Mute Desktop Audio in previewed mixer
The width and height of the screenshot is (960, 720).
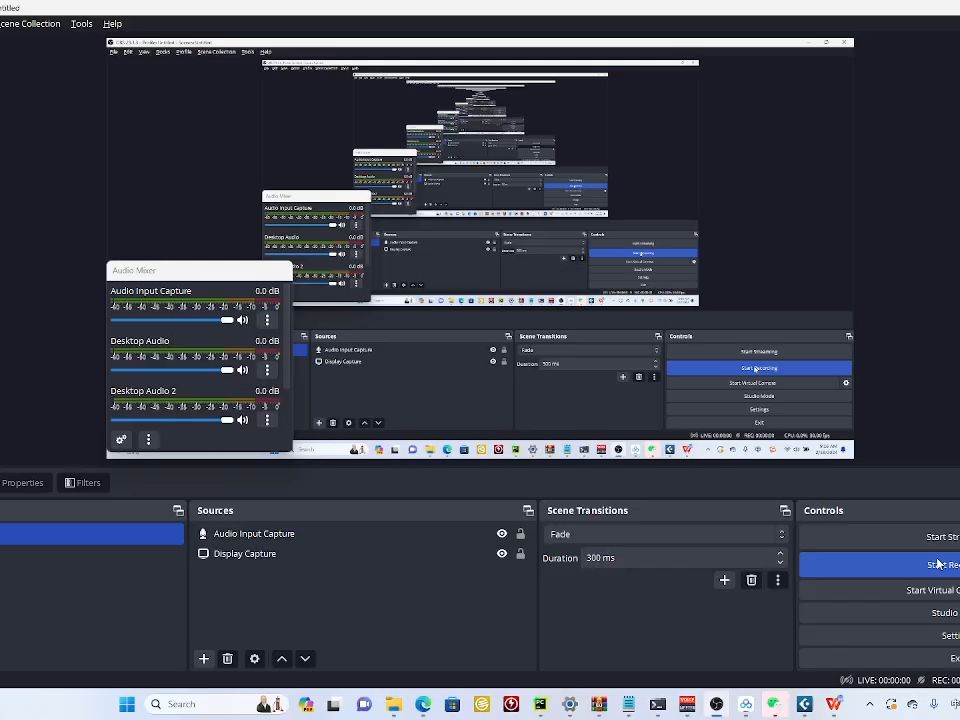pyautogui.click(x=243, y=370)
